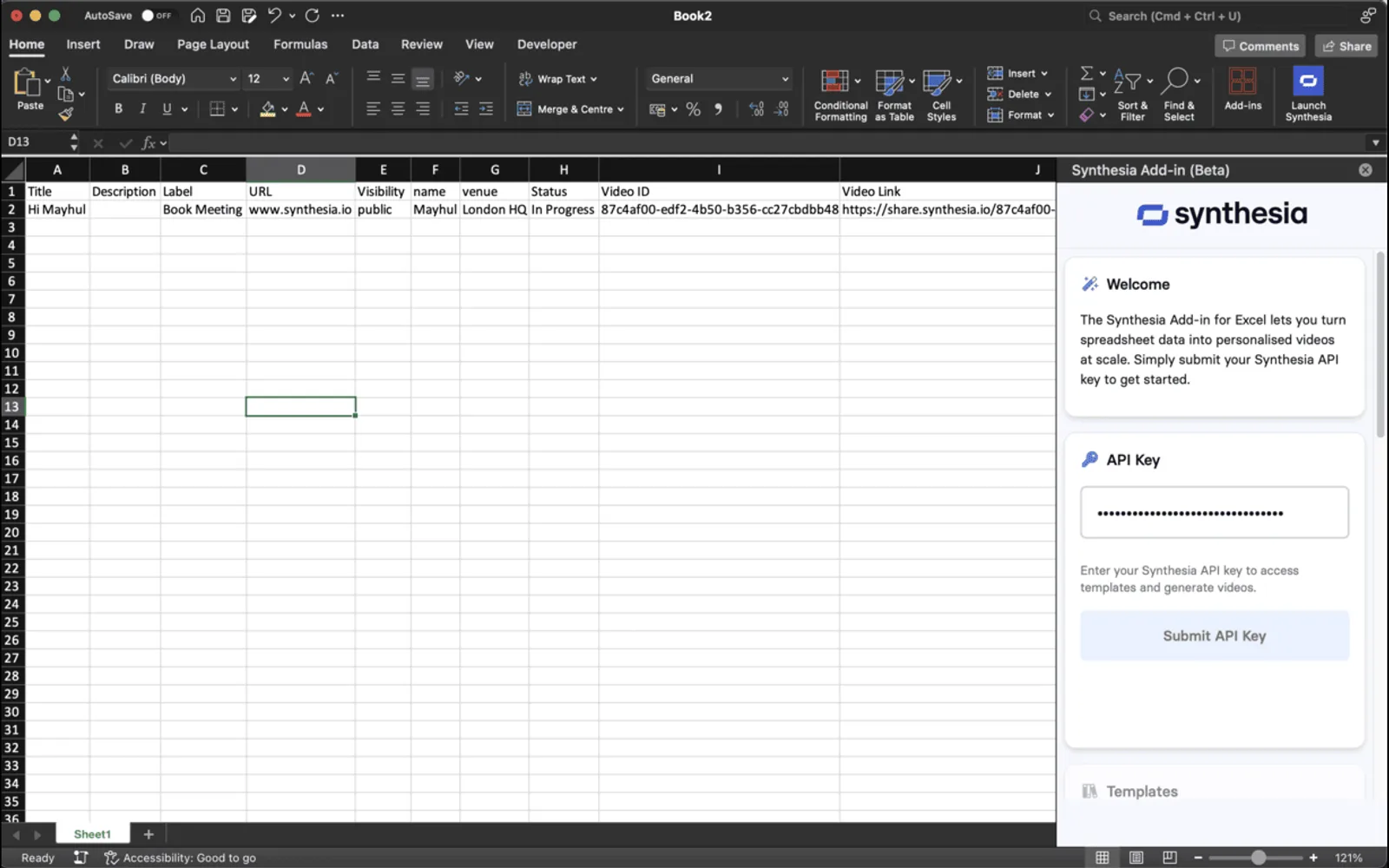Click the API key password field

[x=1215, y=512]
